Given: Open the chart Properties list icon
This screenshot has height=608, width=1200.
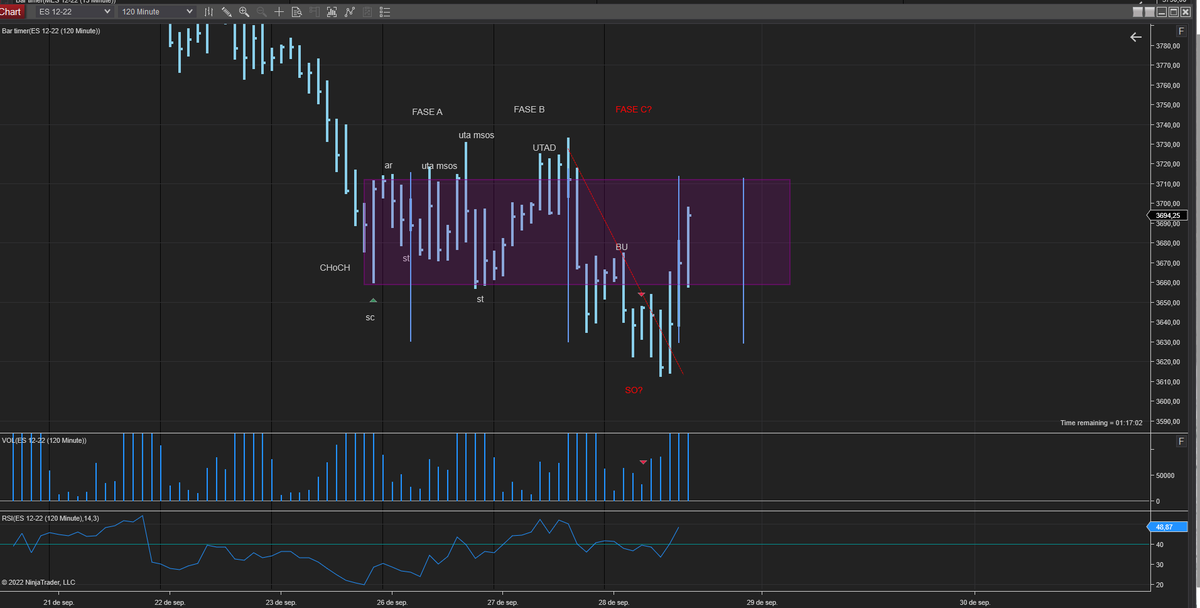Looking at the screenshot, I should click(385, 12).
